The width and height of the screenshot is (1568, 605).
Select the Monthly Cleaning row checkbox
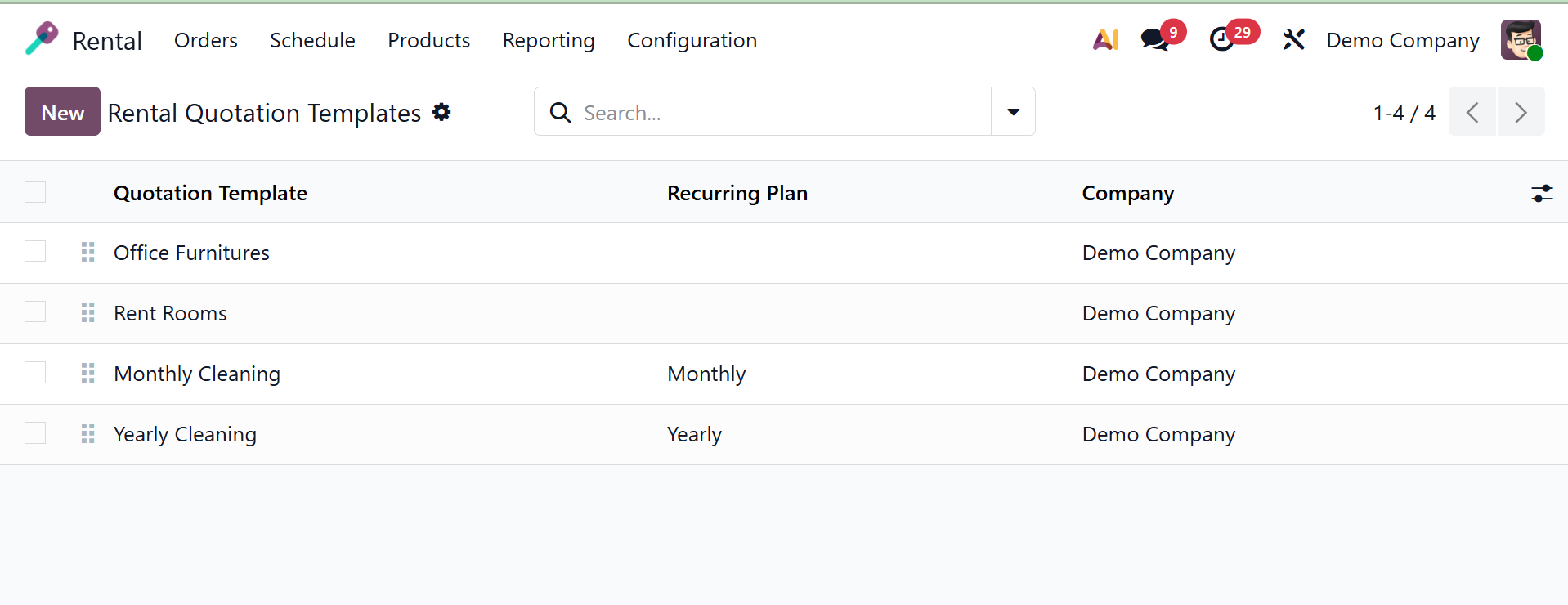(x=35, y=373)
